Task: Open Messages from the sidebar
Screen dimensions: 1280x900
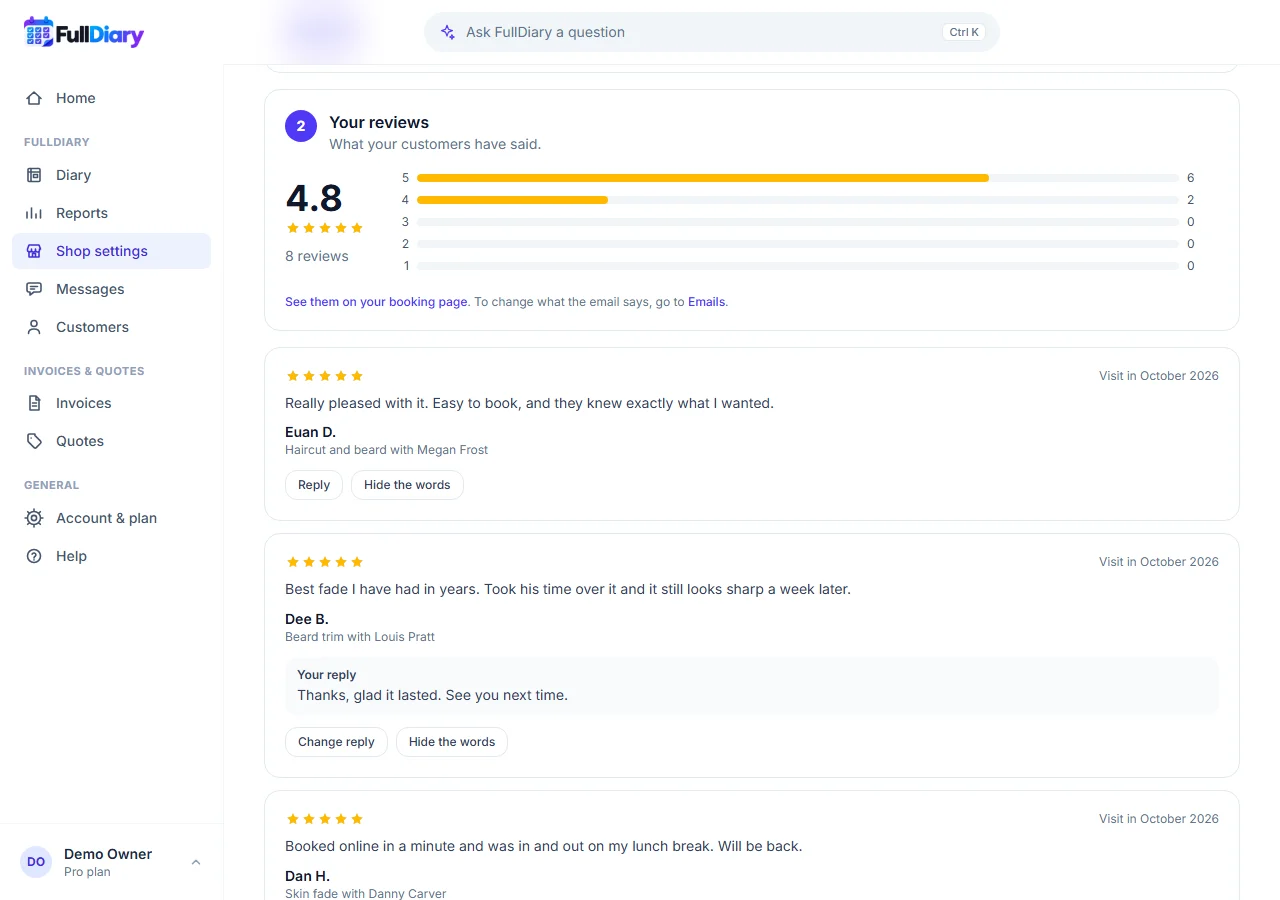Action: (x=111, y=289)
